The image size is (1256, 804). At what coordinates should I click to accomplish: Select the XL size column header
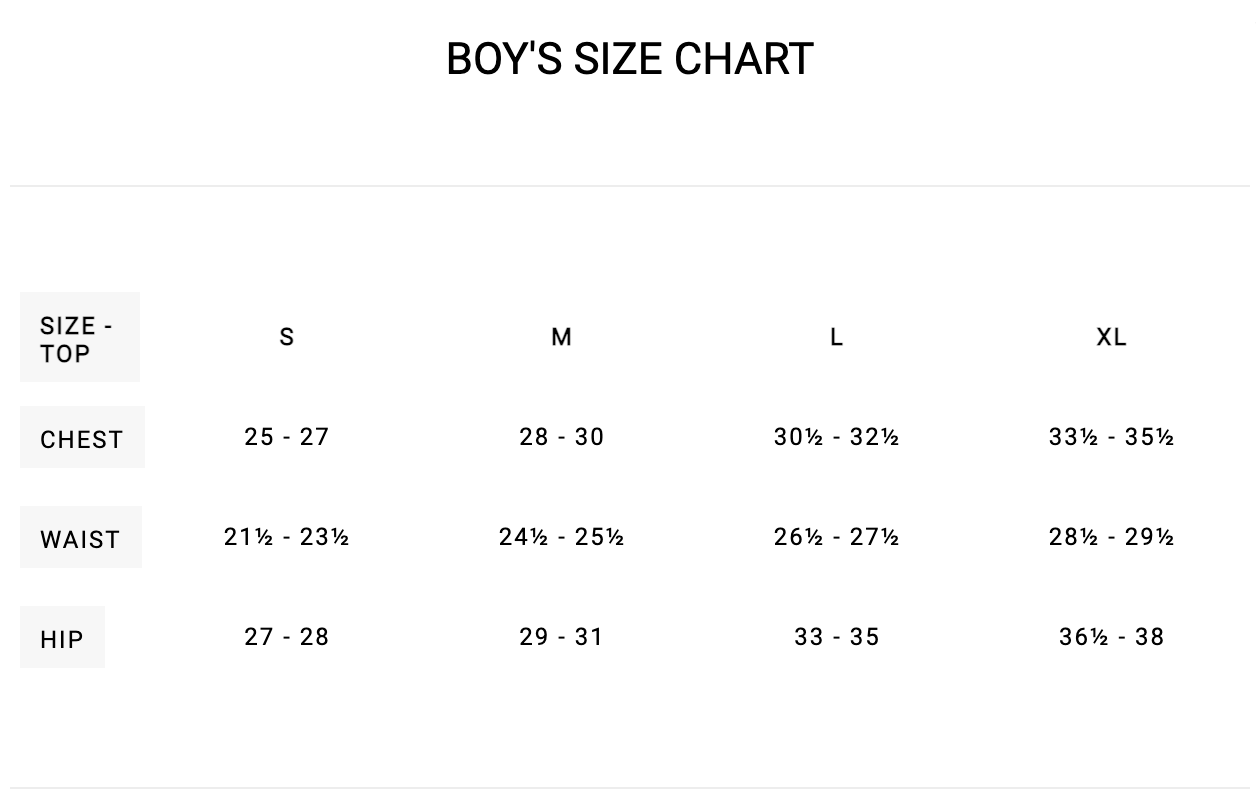1112,337
